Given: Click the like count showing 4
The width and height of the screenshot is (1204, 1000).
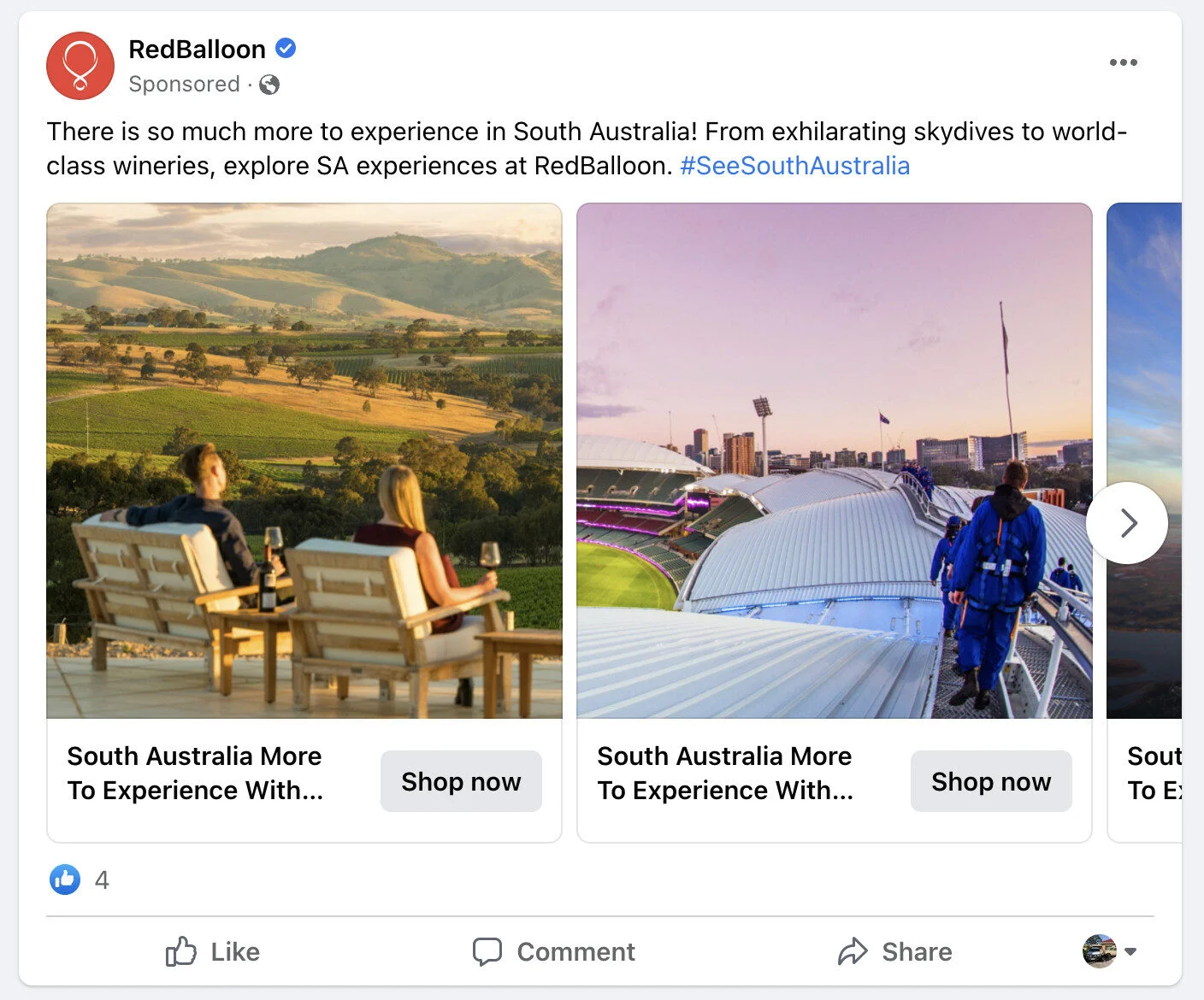Looking at the screenshot, I should click(102, 879).
